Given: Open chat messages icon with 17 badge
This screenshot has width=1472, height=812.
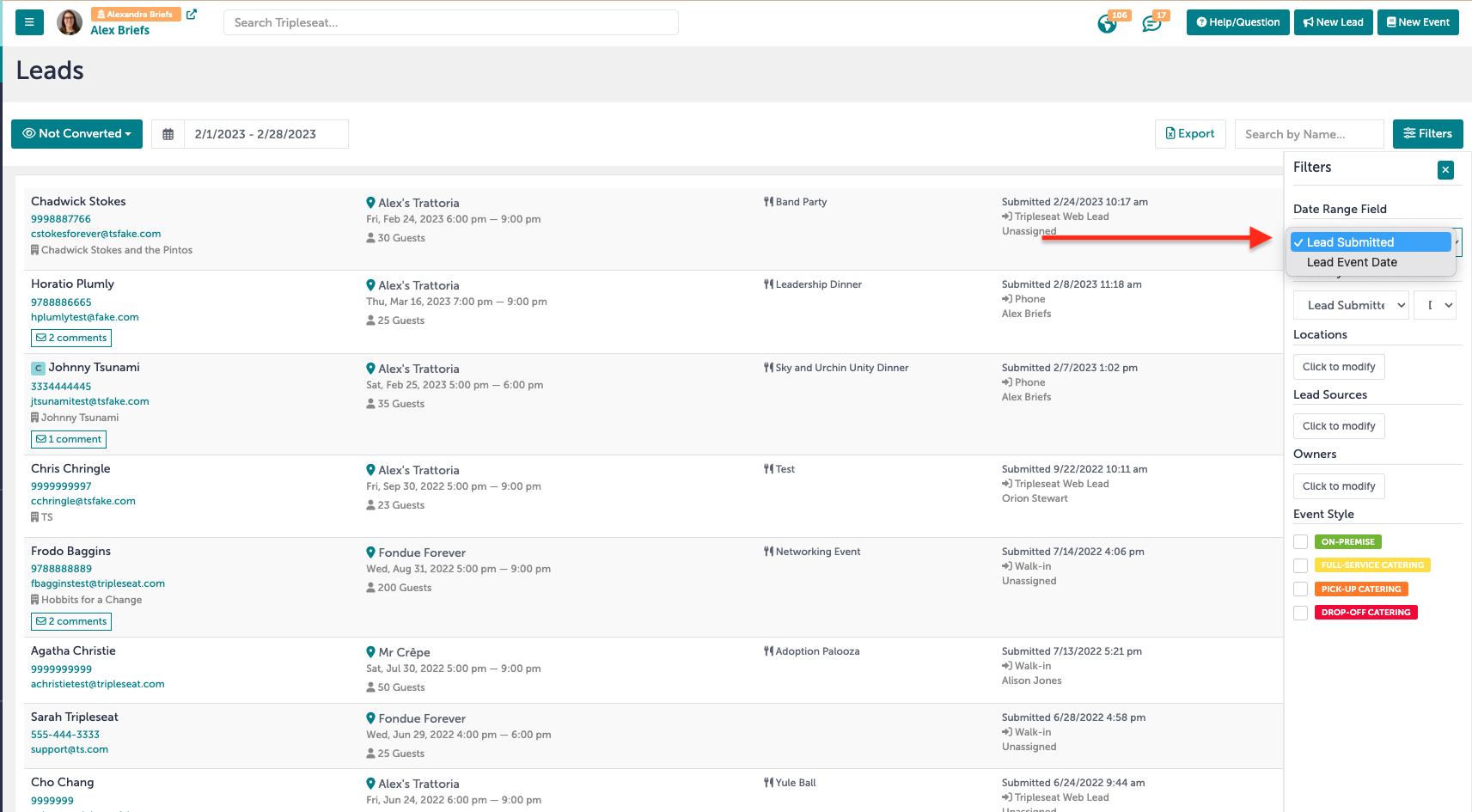Looking at the screenshot, I should pyautogui.click(x=1151, y=24).
